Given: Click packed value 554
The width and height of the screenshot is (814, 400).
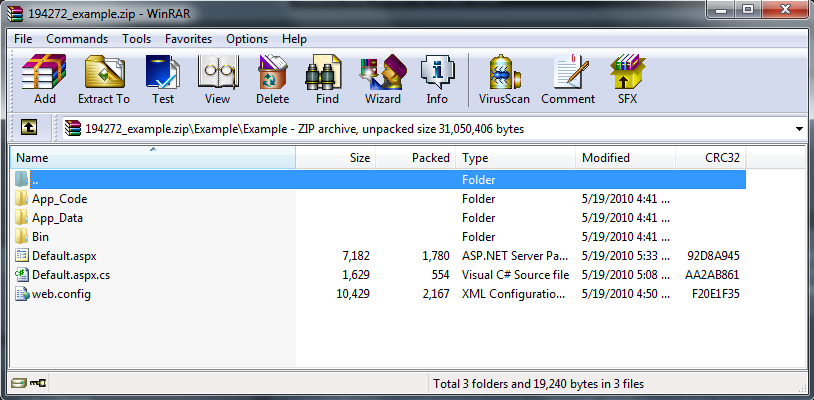Looking at the screenshot, I should pyautogui.click(x=440, y=274).
